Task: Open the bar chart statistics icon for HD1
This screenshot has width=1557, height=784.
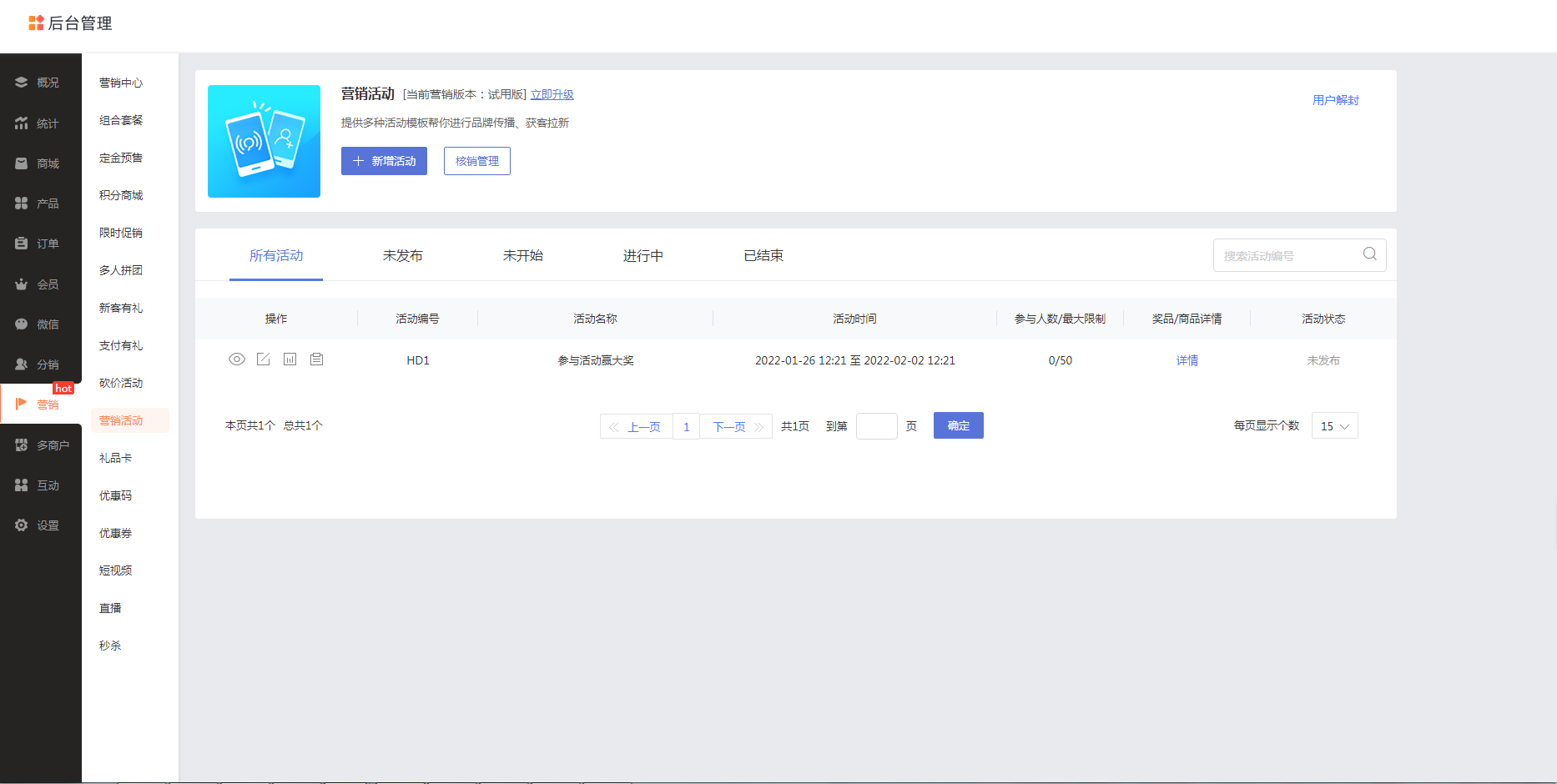Action: click(x=290, y=359)
